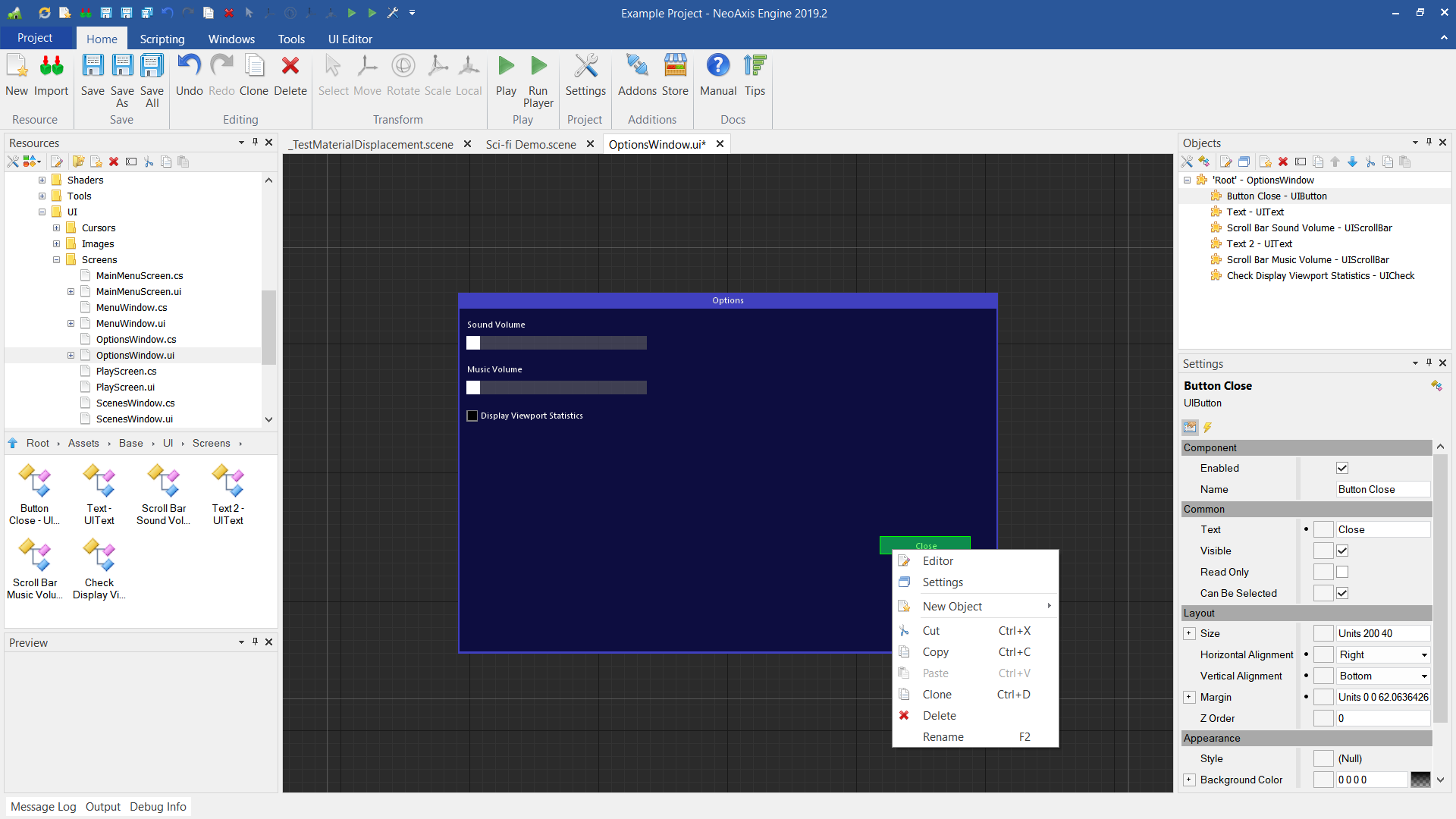The height and width of the screenshot is (819, 1456).
Task: Enable the Read Only checkbox
Action: [x=1342, y=572]
